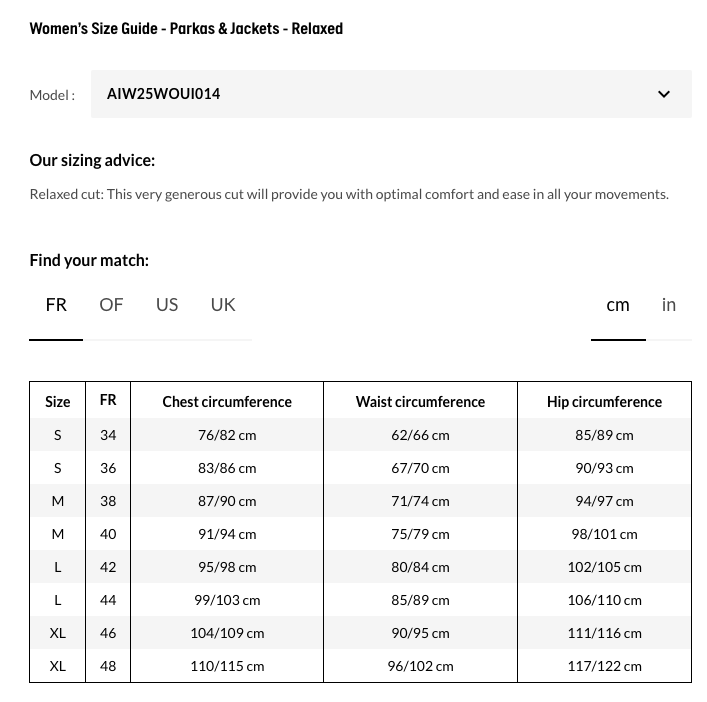Click the 104/109 cm chest value

pyautogui.click(x=227, y=633)
